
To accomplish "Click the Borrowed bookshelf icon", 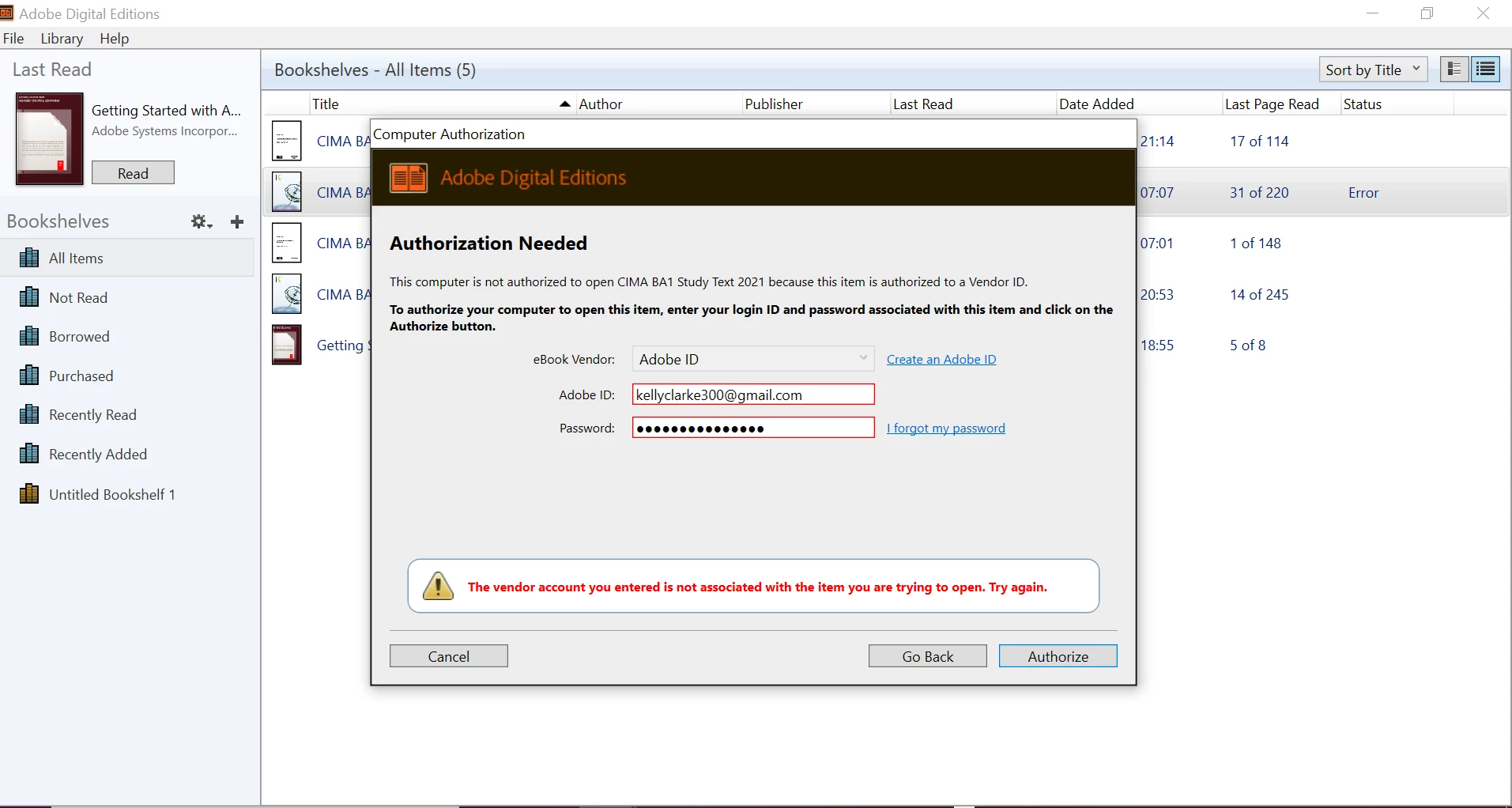I will [x=29, y=336].
